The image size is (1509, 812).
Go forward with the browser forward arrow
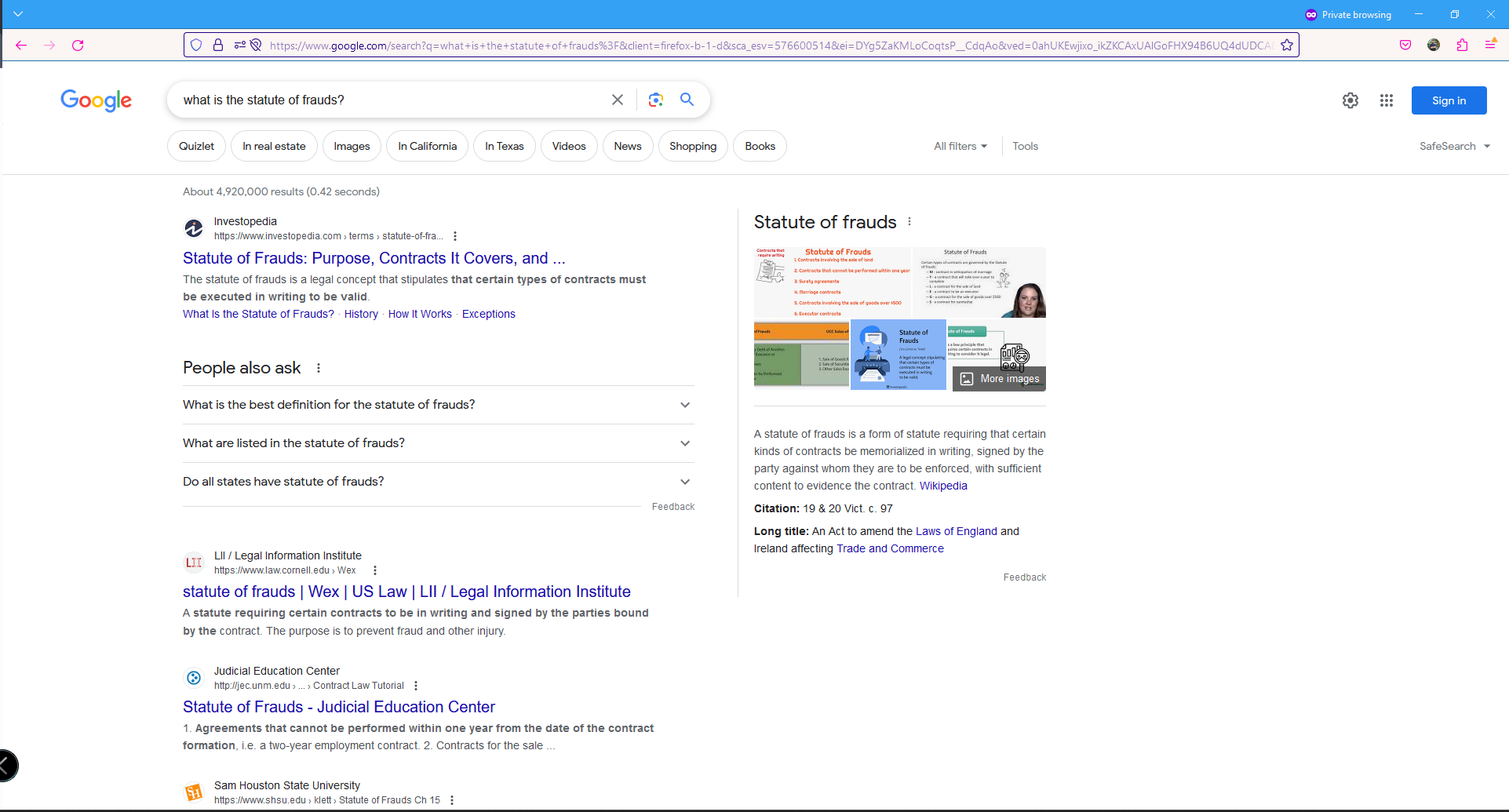[x=49, y=46]
